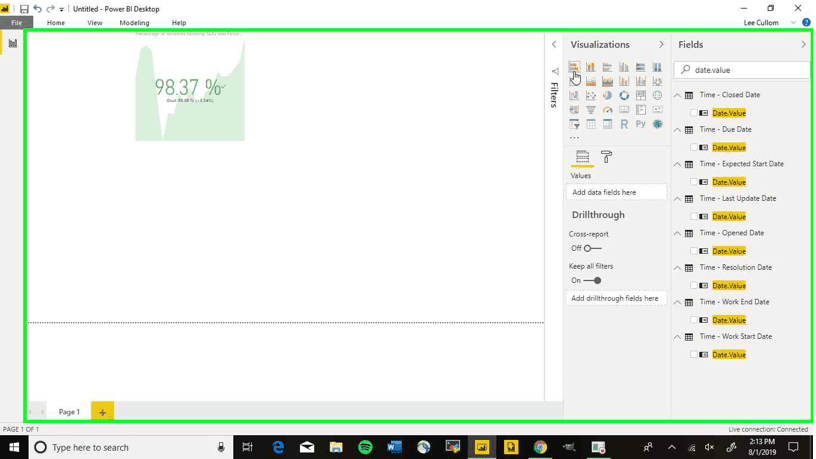816x459 pixels.
Task: Select the Gauge visualization
Action: (607, 110)
